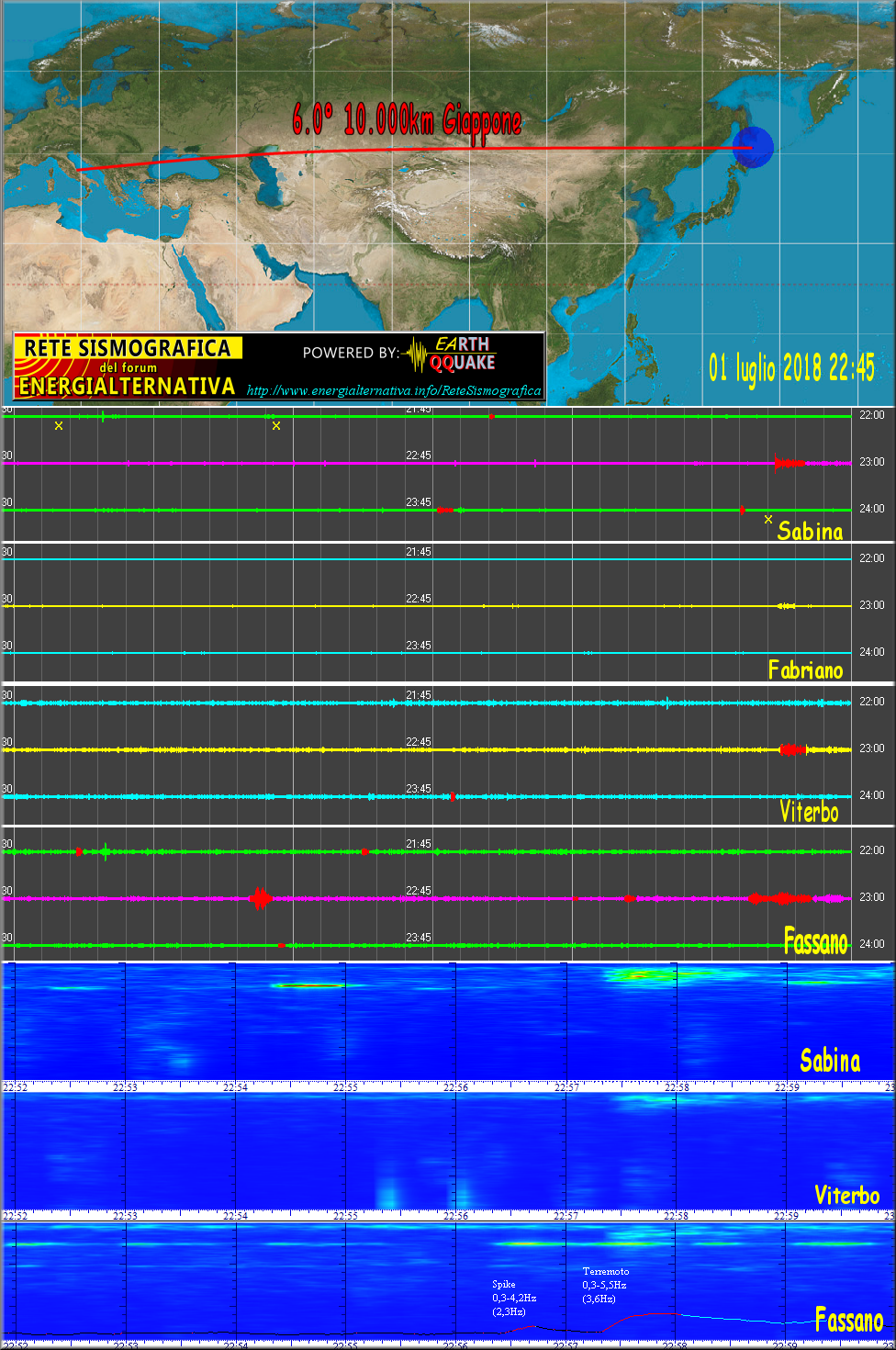Screen dimensions: 896x1350
Task: Click the 24:00 label on the Fabriano seismogram
Action: click(872, 652)
